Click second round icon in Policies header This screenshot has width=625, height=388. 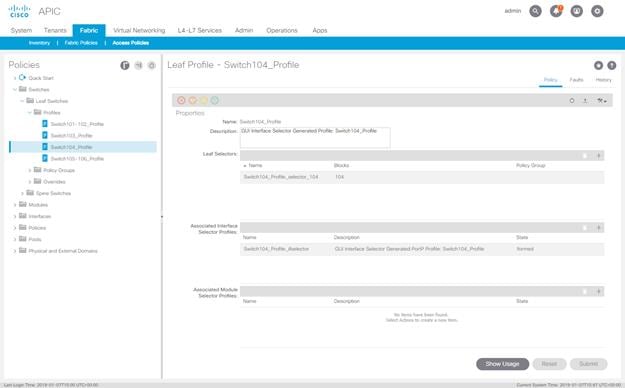pyautogui.click(x=138, y=65)
